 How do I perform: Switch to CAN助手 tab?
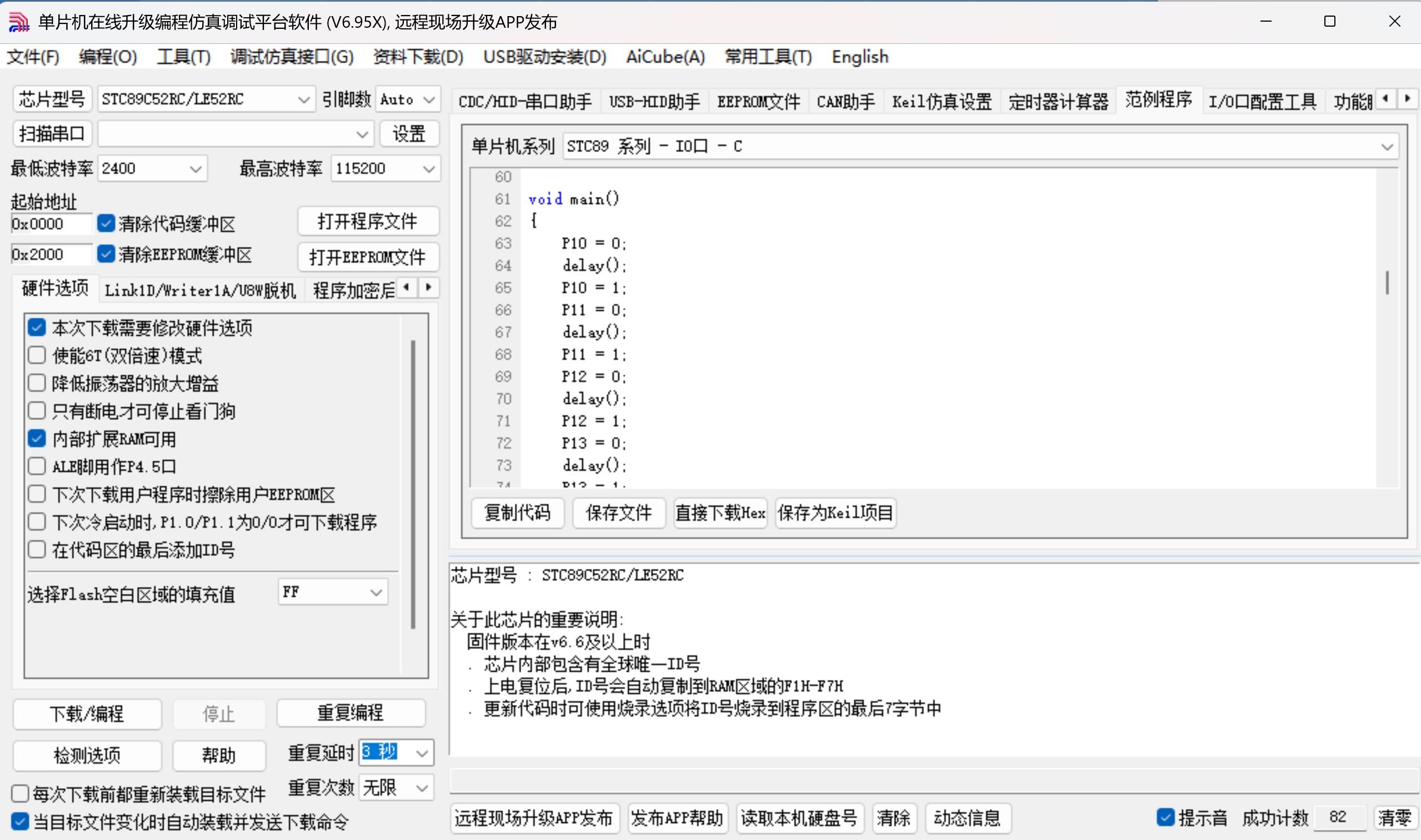(x=845, y=101)
